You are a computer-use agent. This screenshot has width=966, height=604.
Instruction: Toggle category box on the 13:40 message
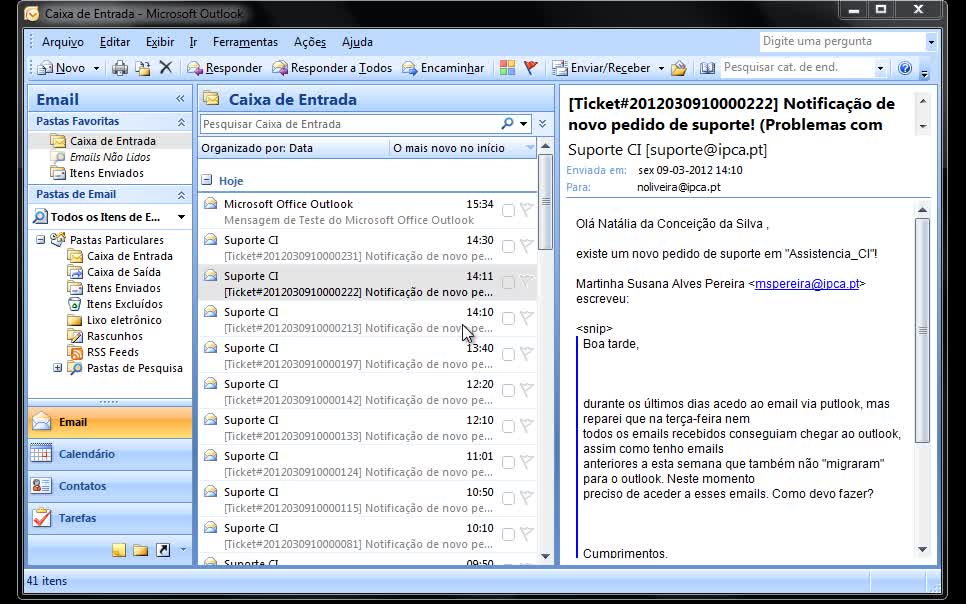(508, 354)
